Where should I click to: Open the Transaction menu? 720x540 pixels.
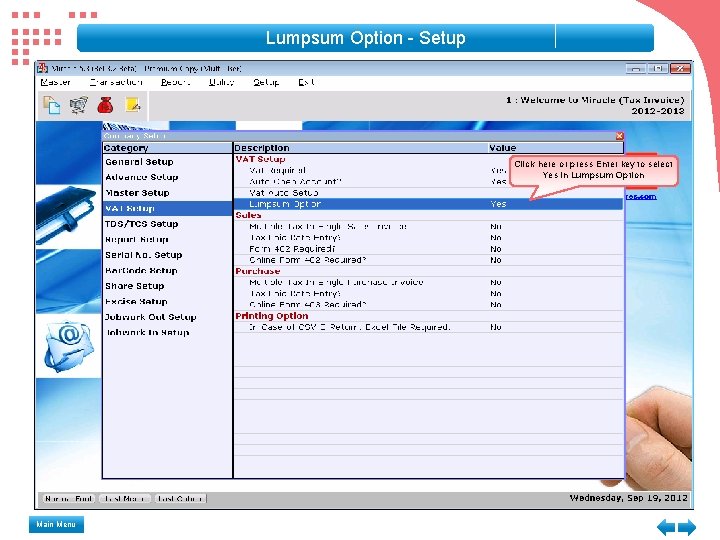point(116,82)
